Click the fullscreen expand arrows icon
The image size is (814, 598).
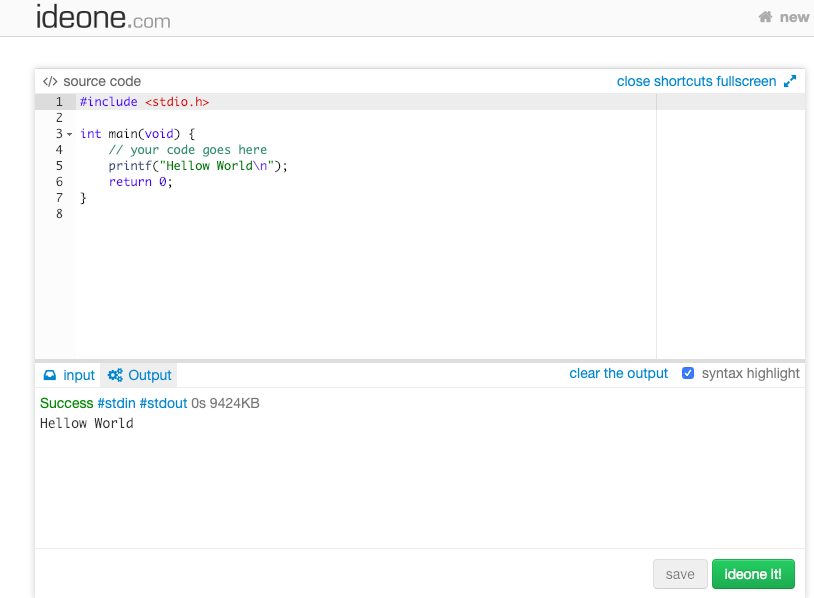coord(790,81)
